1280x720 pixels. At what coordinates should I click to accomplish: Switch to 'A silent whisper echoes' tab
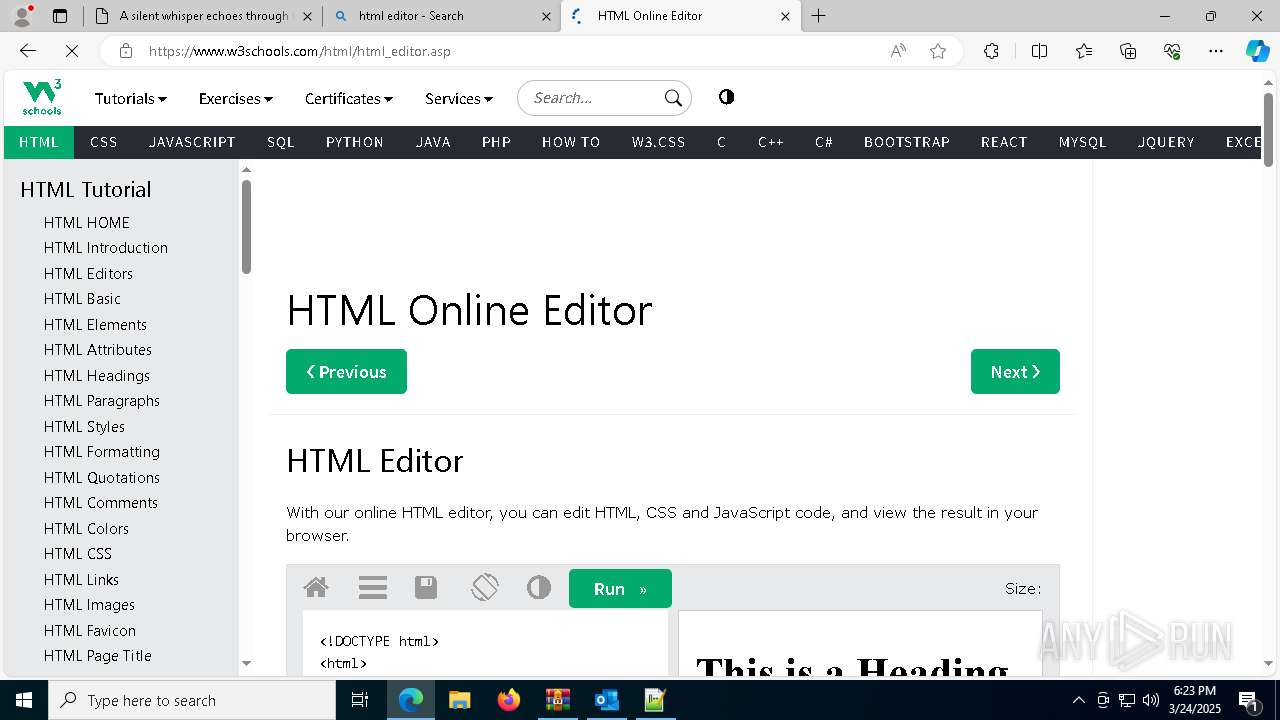pos(203,16)
